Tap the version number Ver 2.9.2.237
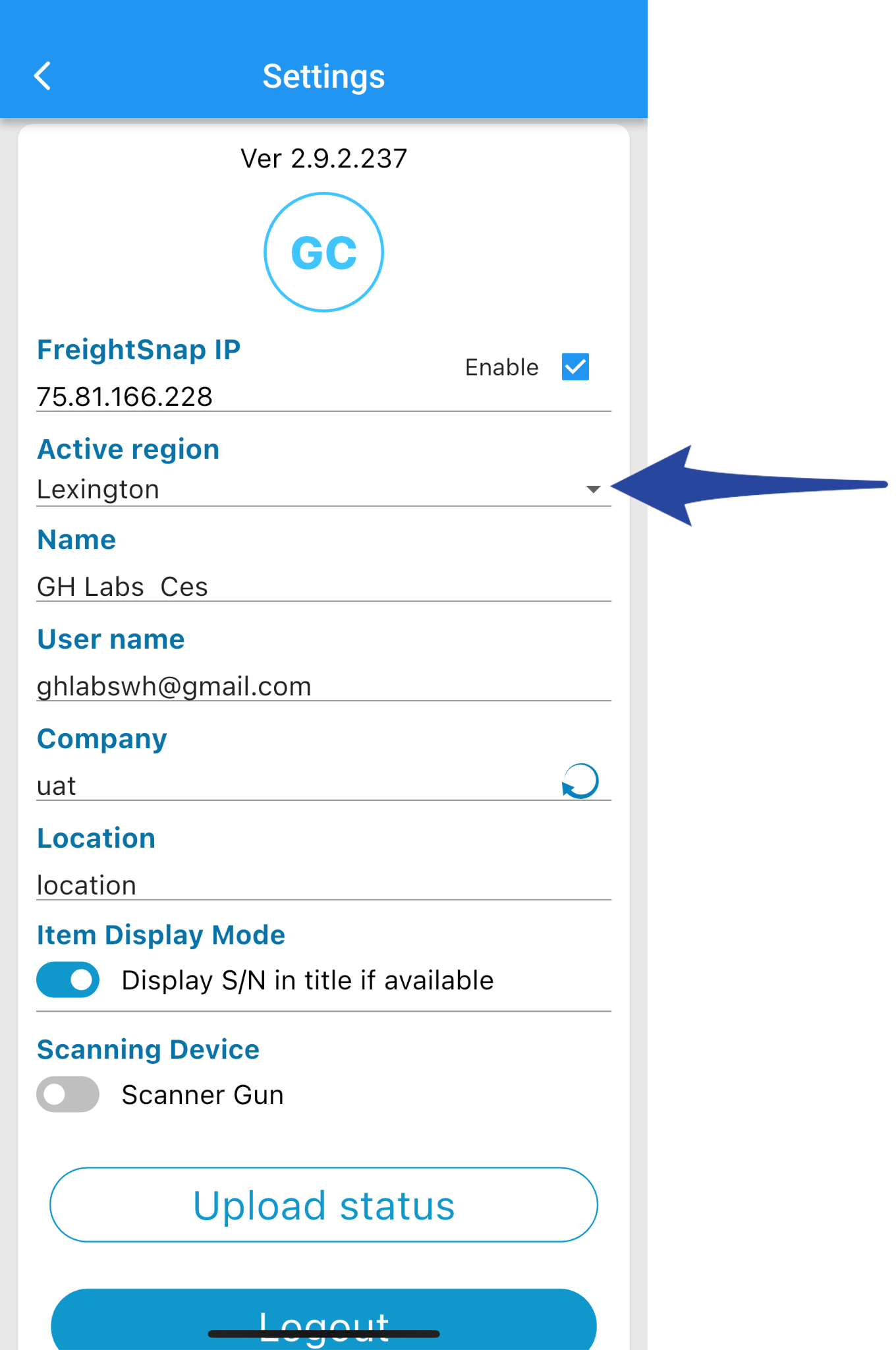The image size is (896, 1350). [323, 159]
